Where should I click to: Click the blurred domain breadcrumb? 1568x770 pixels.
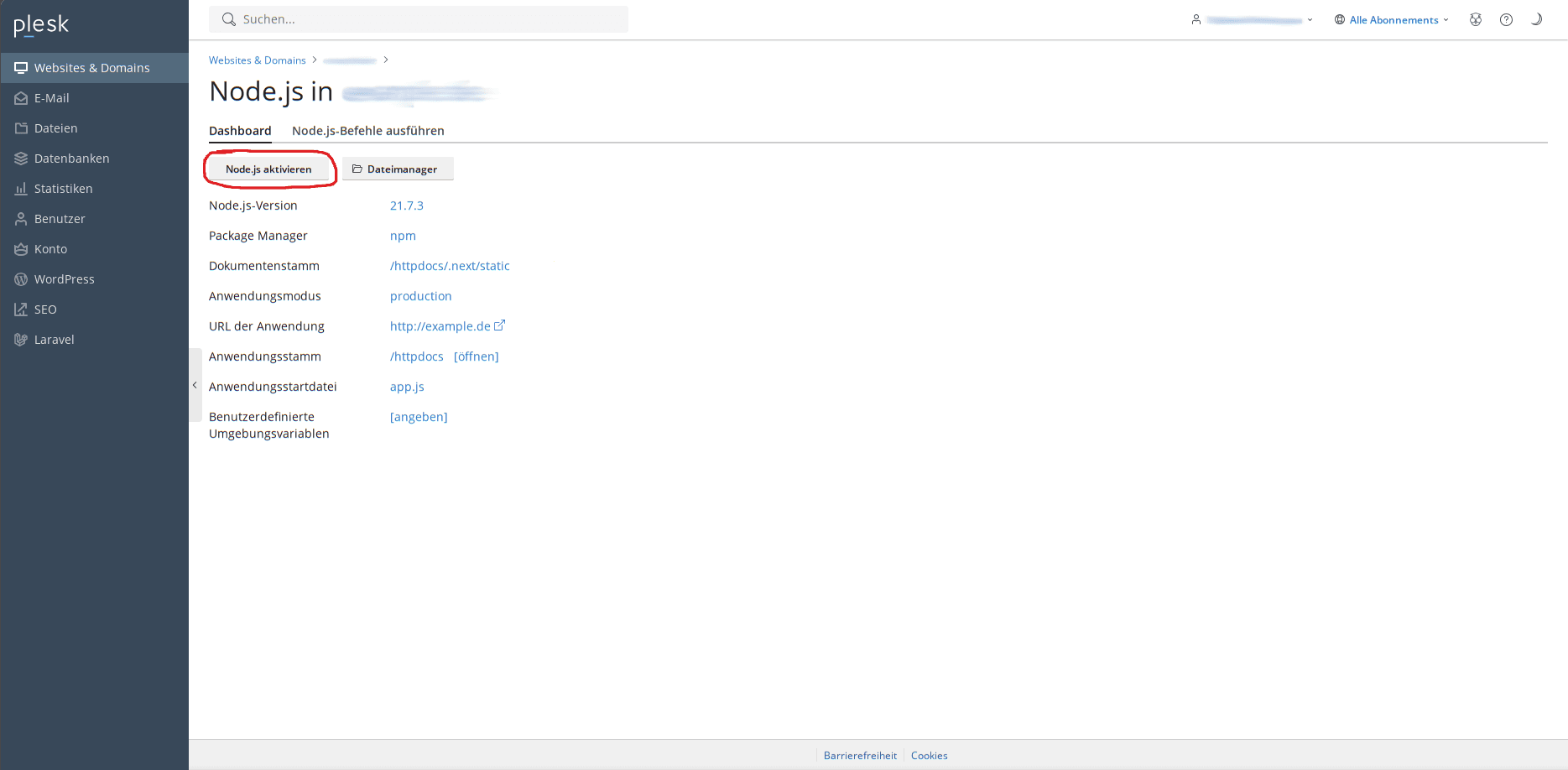(350, 60)
